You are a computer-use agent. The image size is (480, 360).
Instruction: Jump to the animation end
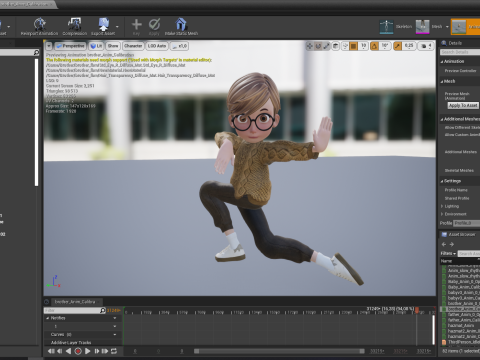click(x=105, y=351)
